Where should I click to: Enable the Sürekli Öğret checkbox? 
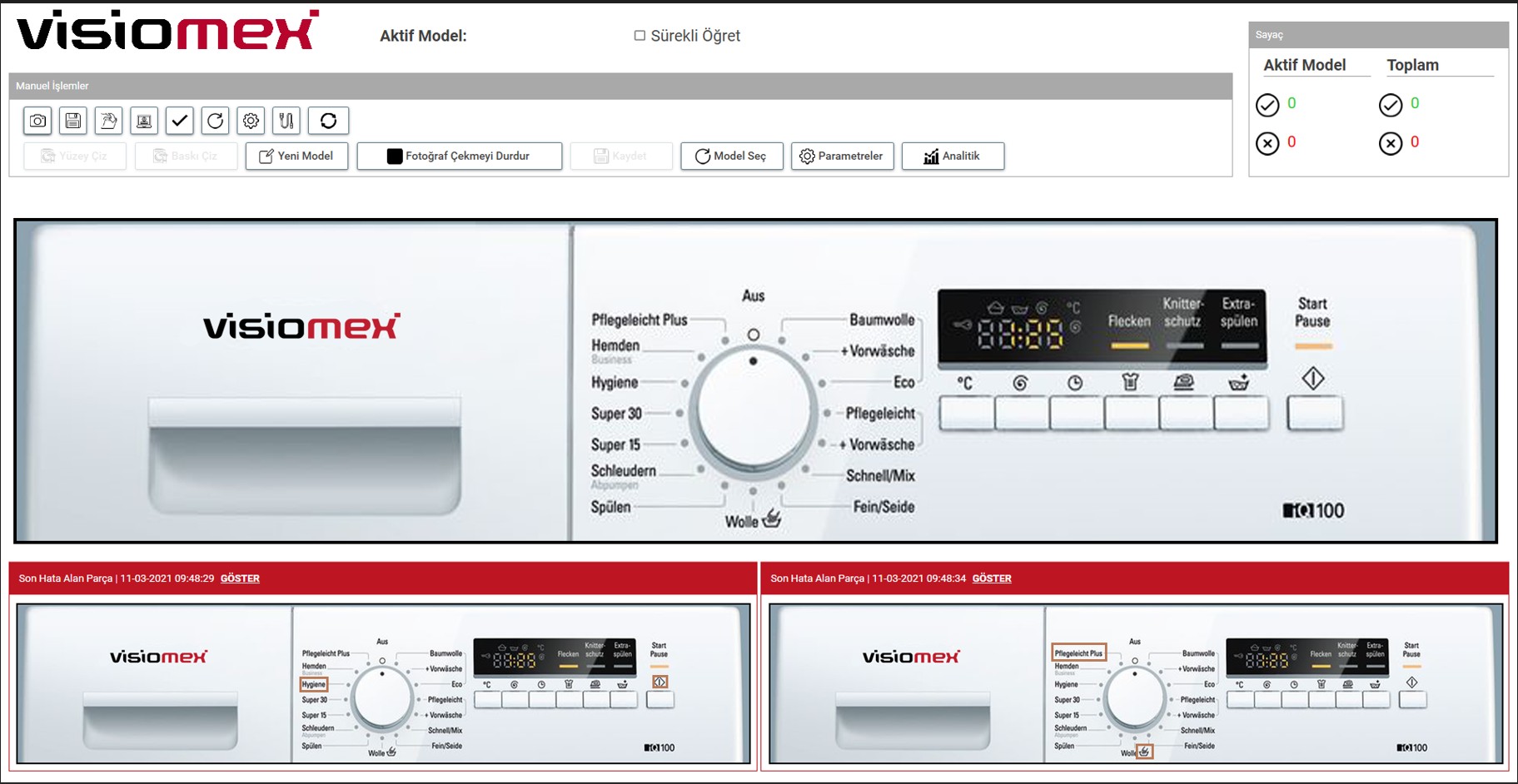click(x=640, y=36)
